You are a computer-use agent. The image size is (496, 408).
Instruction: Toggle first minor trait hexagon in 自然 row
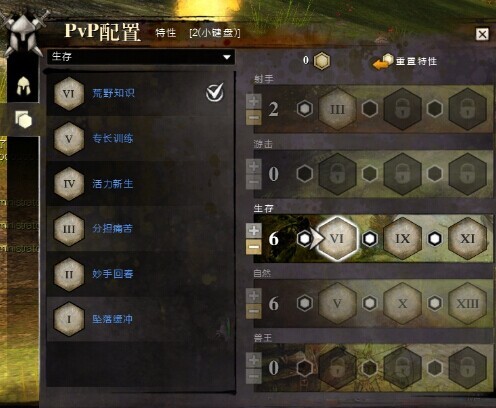305,303
